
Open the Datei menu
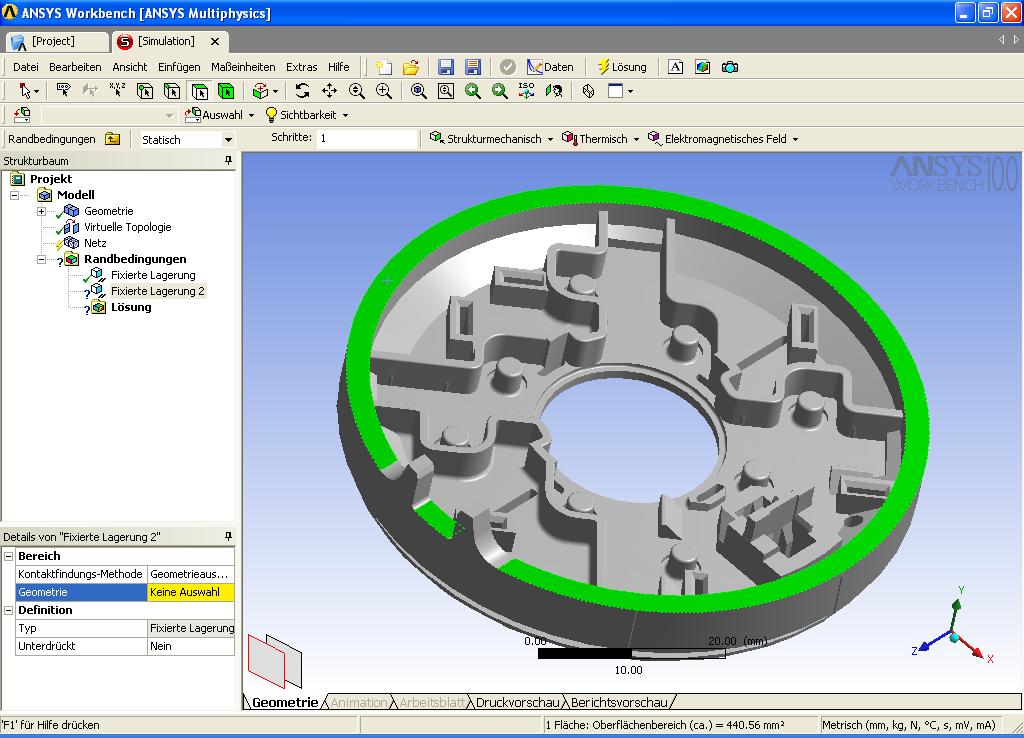[25, 67]
